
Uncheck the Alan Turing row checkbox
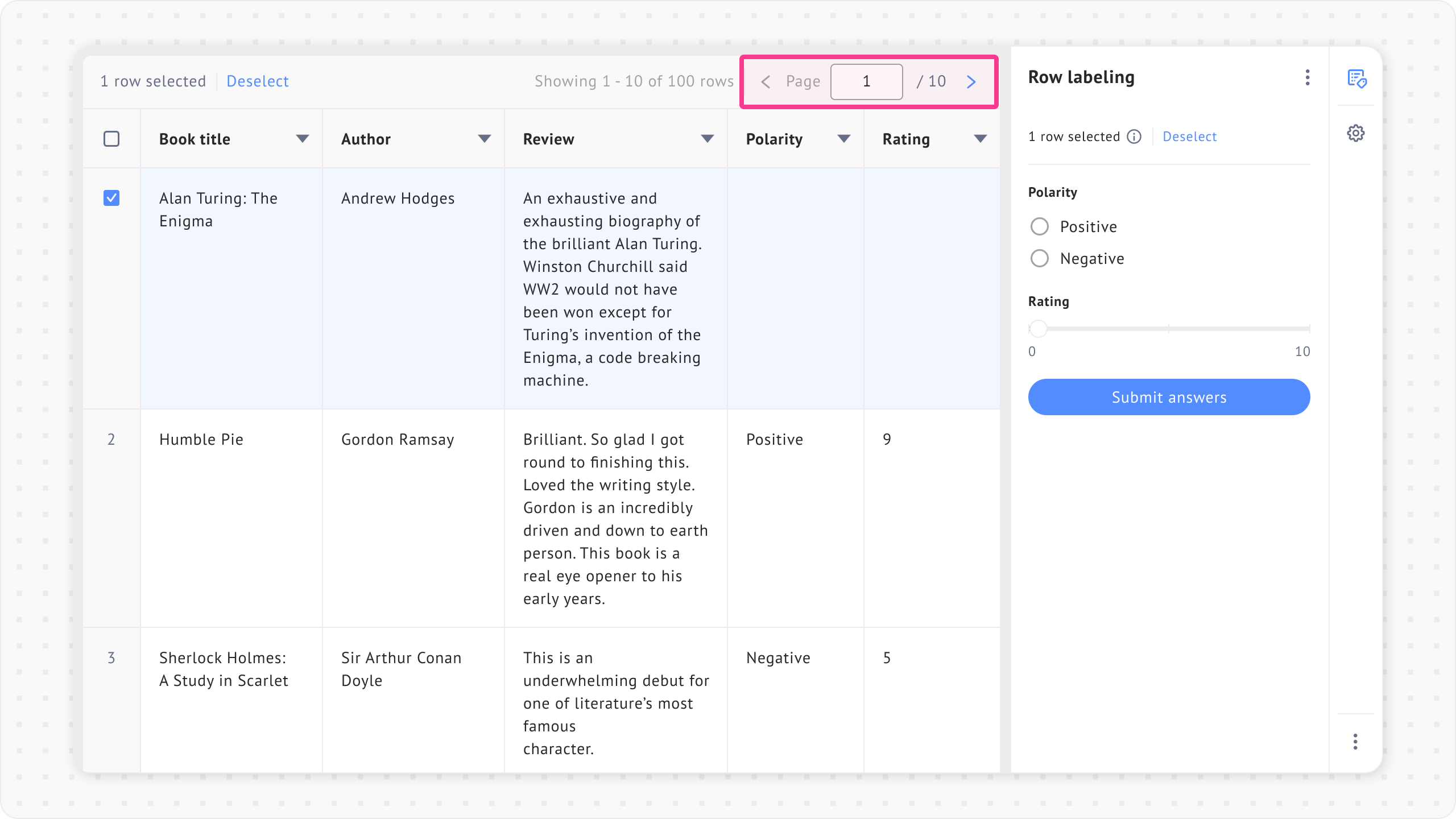coord(111,198)
